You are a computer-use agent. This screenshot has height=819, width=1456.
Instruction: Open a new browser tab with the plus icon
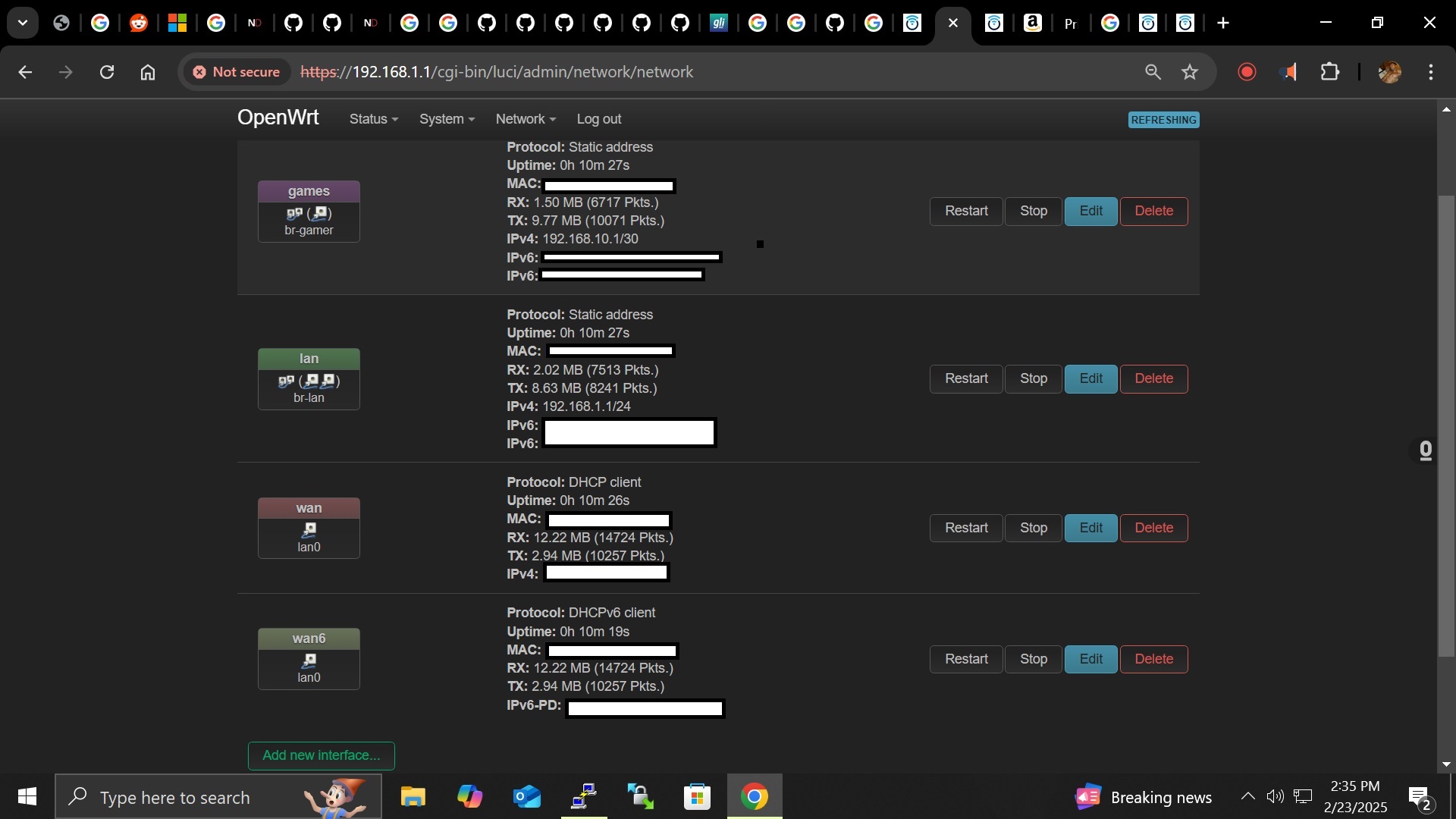(1224, 23)
